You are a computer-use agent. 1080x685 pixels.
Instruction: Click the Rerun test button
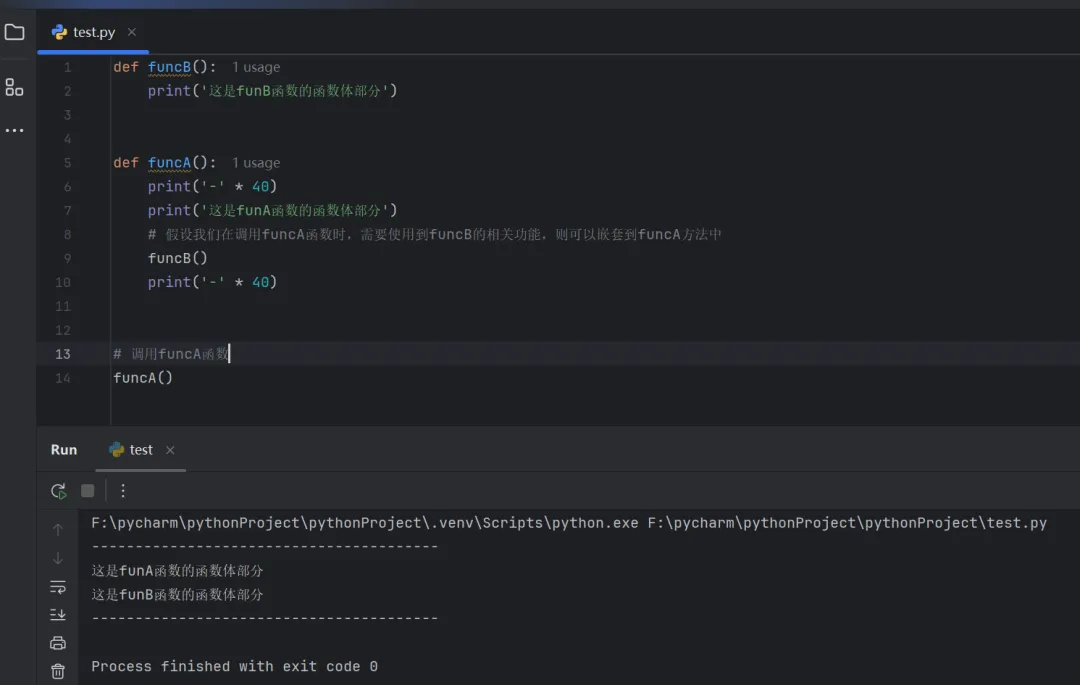59,491
